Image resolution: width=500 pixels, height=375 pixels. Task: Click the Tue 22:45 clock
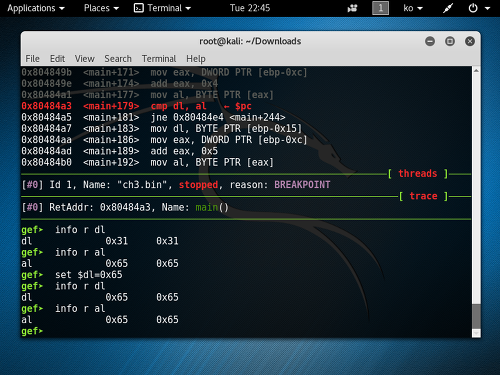tap(250, 8)
